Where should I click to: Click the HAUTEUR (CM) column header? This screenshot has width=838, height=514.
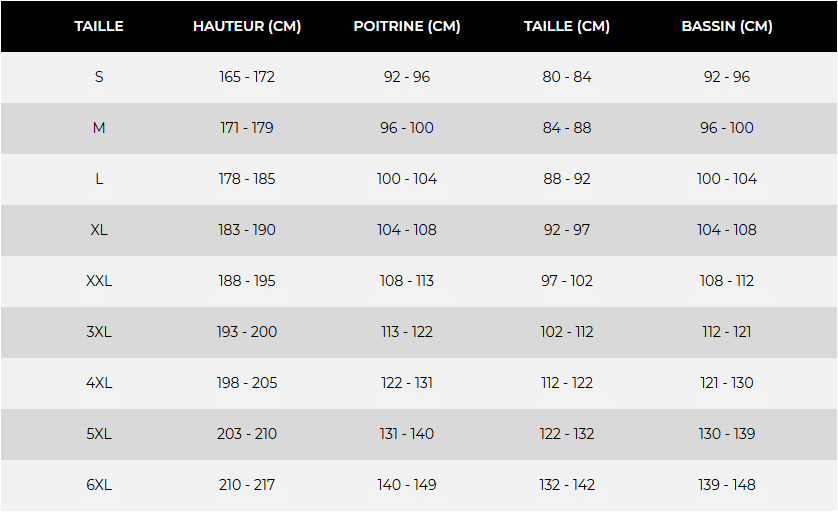247,26
